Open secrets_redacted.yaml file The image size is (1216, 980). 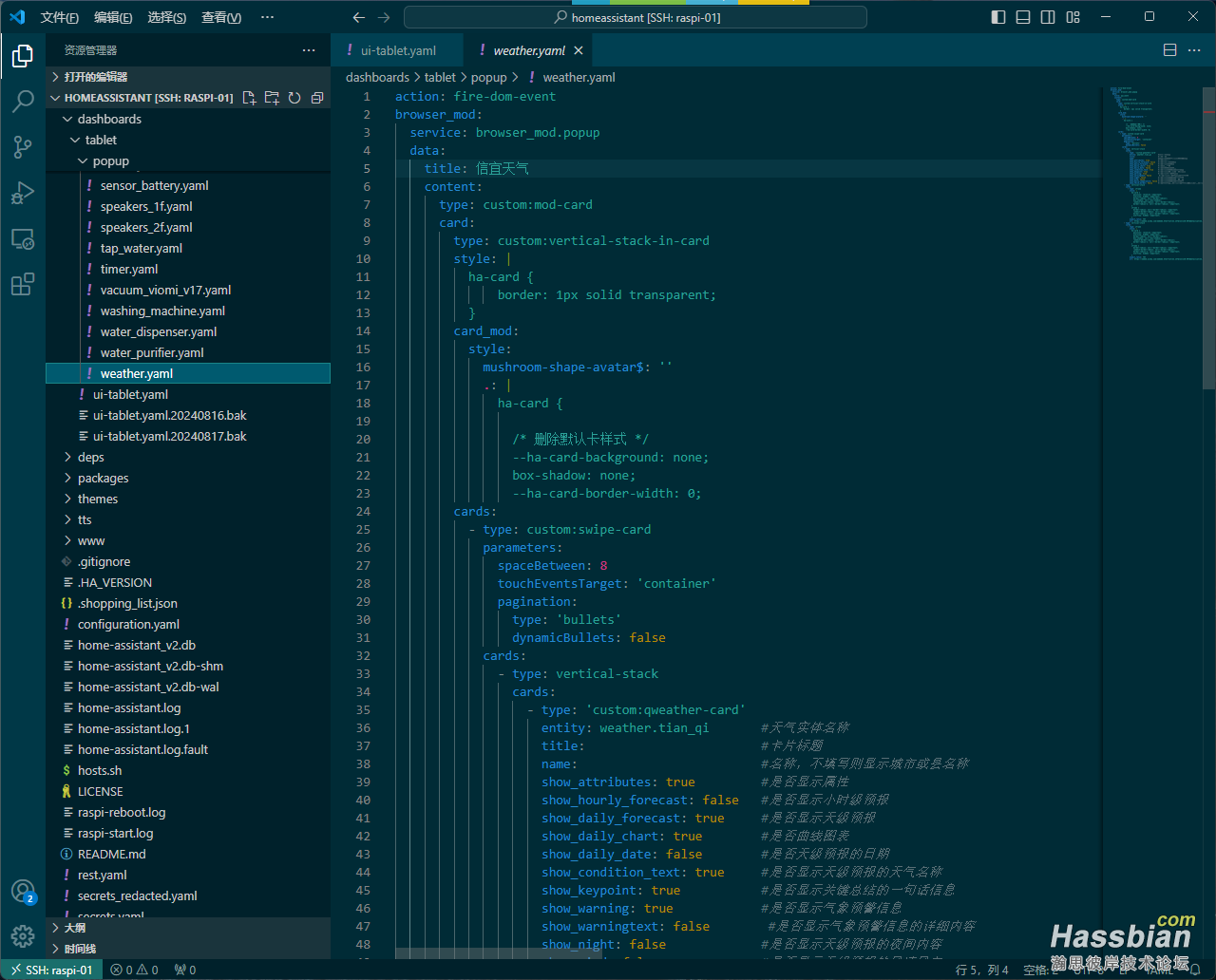tap(188, 895)
